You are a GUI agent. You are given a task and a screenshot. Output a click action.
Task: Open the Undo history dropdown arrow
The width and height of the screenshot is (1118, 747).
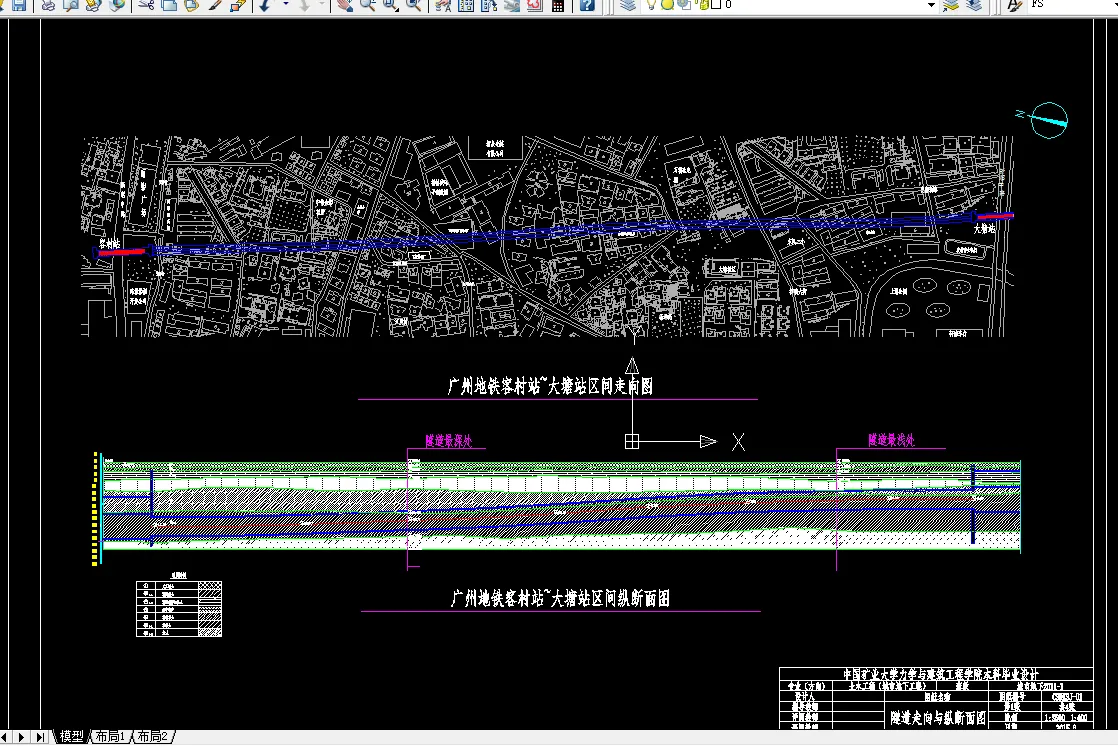coord(285,5)
